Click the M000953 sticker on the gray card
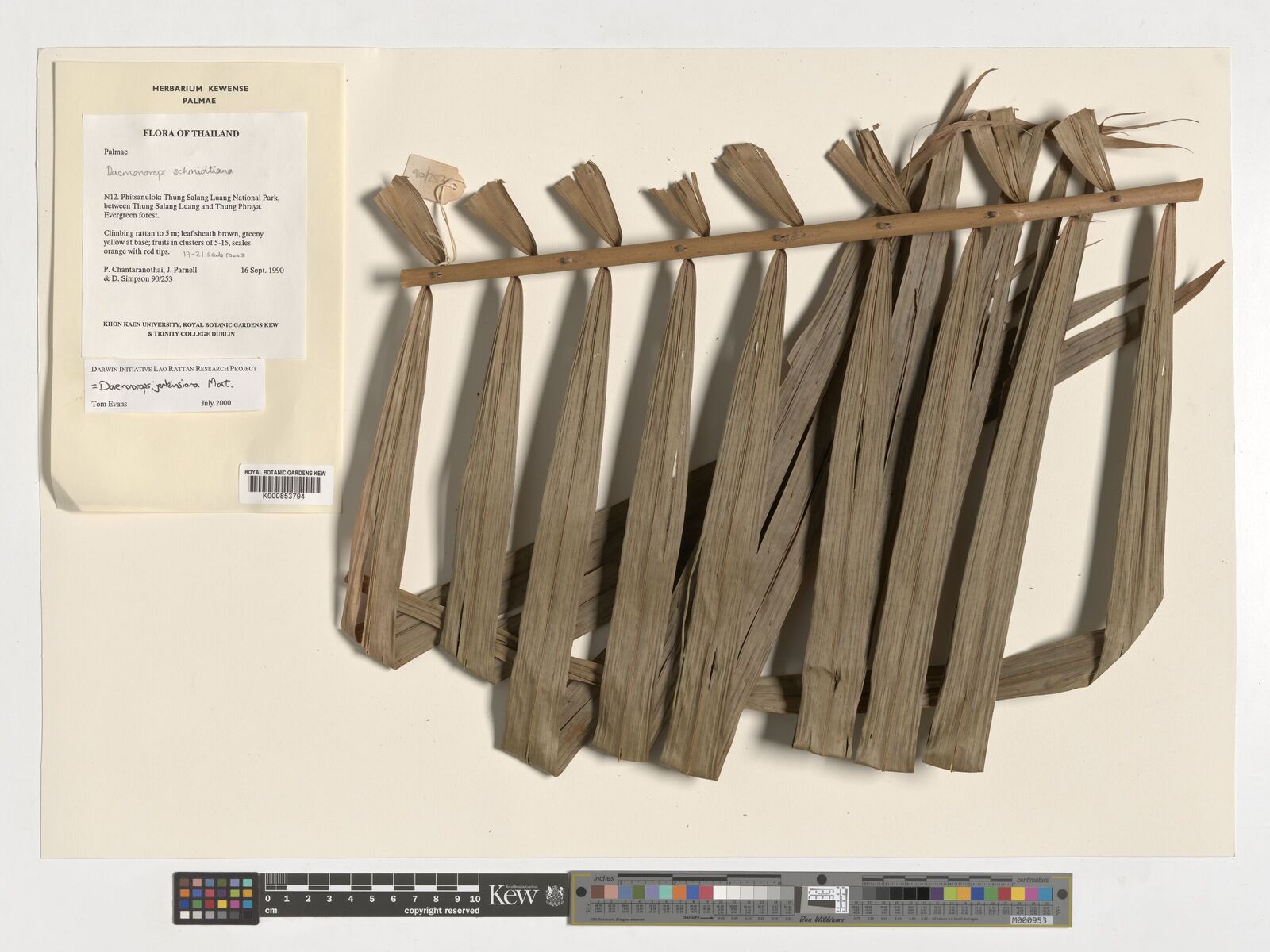The image size is (1270, 952). pyautogui.click(x=1032, y=920)
